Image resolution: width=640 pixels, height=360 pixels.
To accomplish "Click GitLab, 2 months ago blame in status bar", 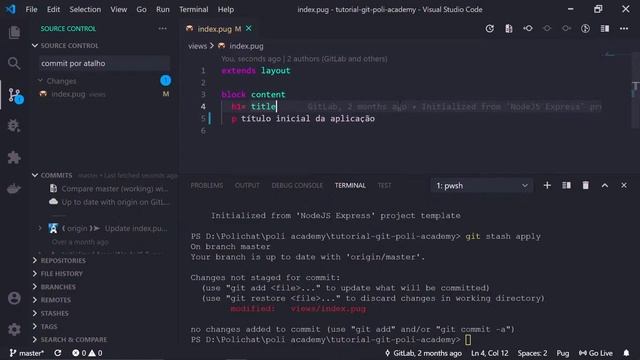I will click(x=423, y=353).
